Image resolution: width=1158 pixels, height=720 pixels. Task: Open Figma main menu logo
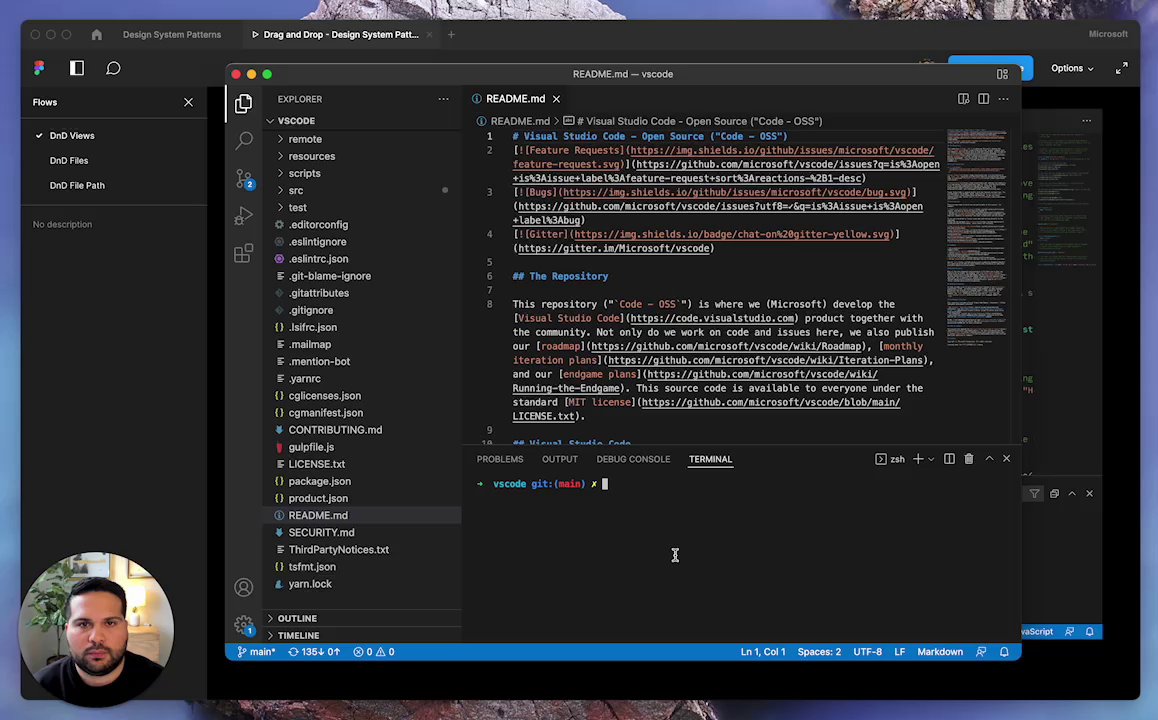pos(39,68)
